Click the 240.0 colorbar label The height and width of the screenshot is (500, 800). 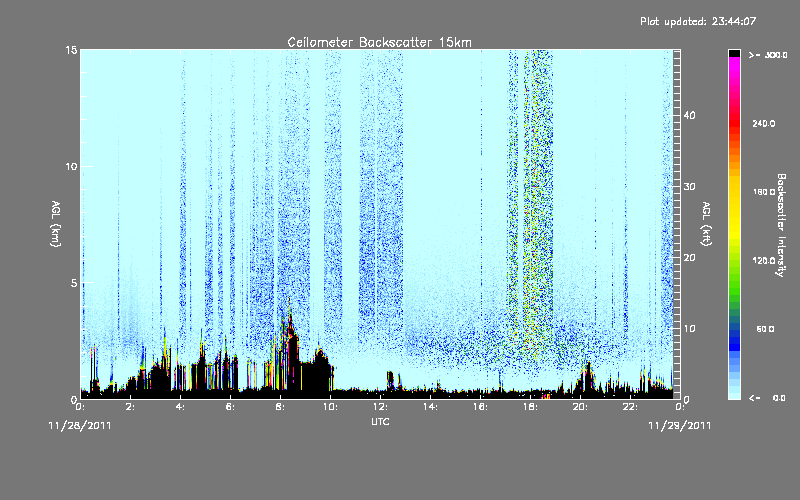point(764,123)
